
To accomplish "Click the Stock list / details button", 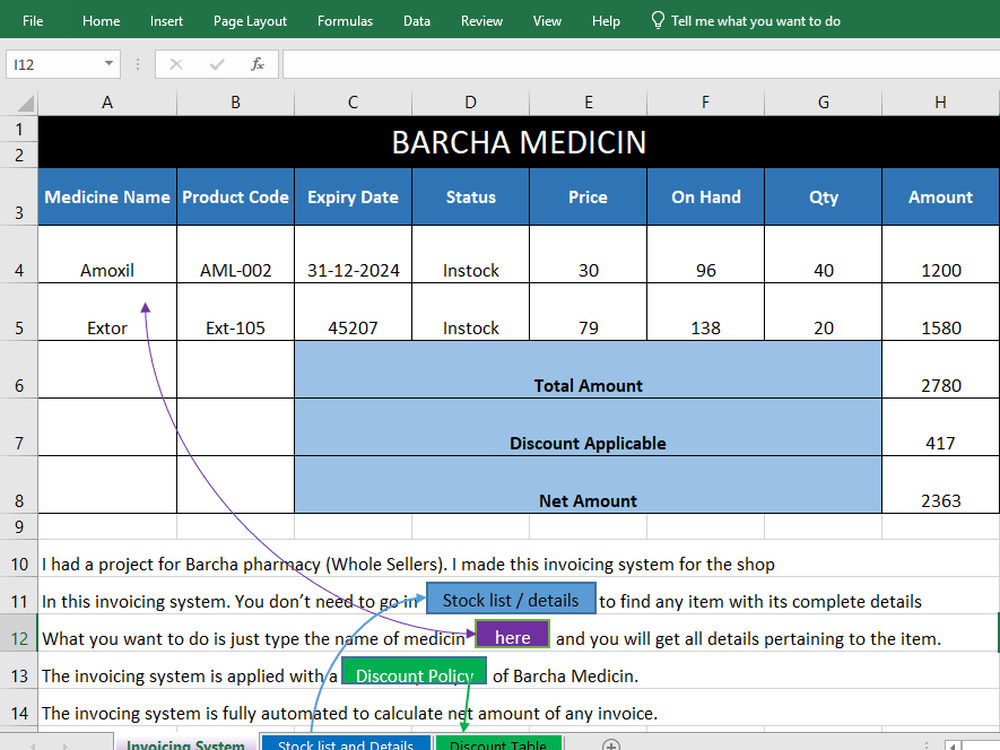I will coord(511,599).
